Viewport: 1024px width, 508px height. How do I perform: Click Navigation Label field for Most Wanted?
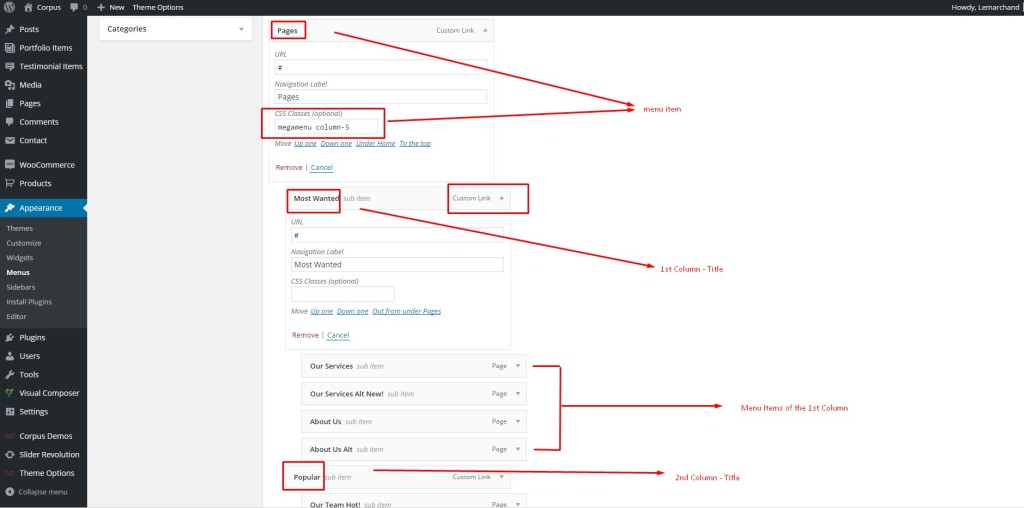click(397, 265)
